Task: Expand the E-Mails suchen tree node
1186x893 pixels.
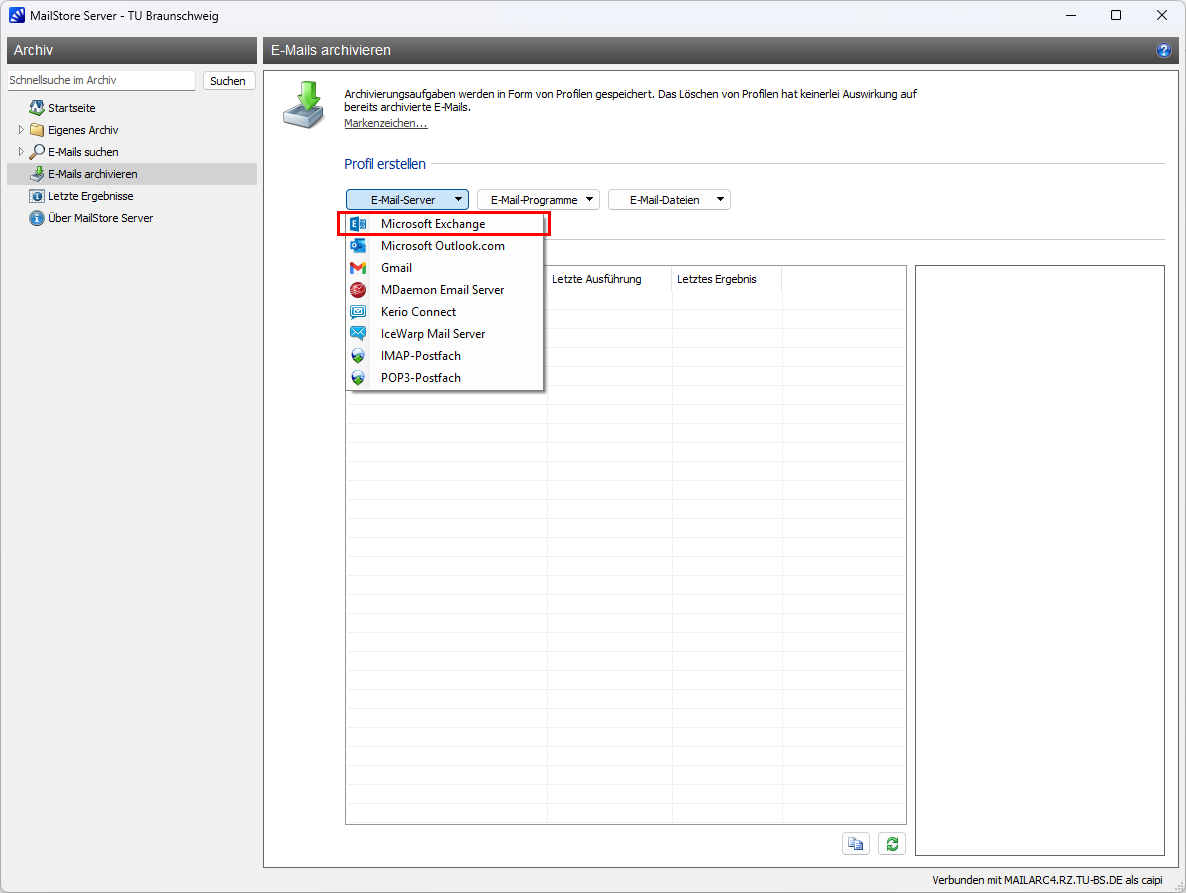Action: [20, 152]
